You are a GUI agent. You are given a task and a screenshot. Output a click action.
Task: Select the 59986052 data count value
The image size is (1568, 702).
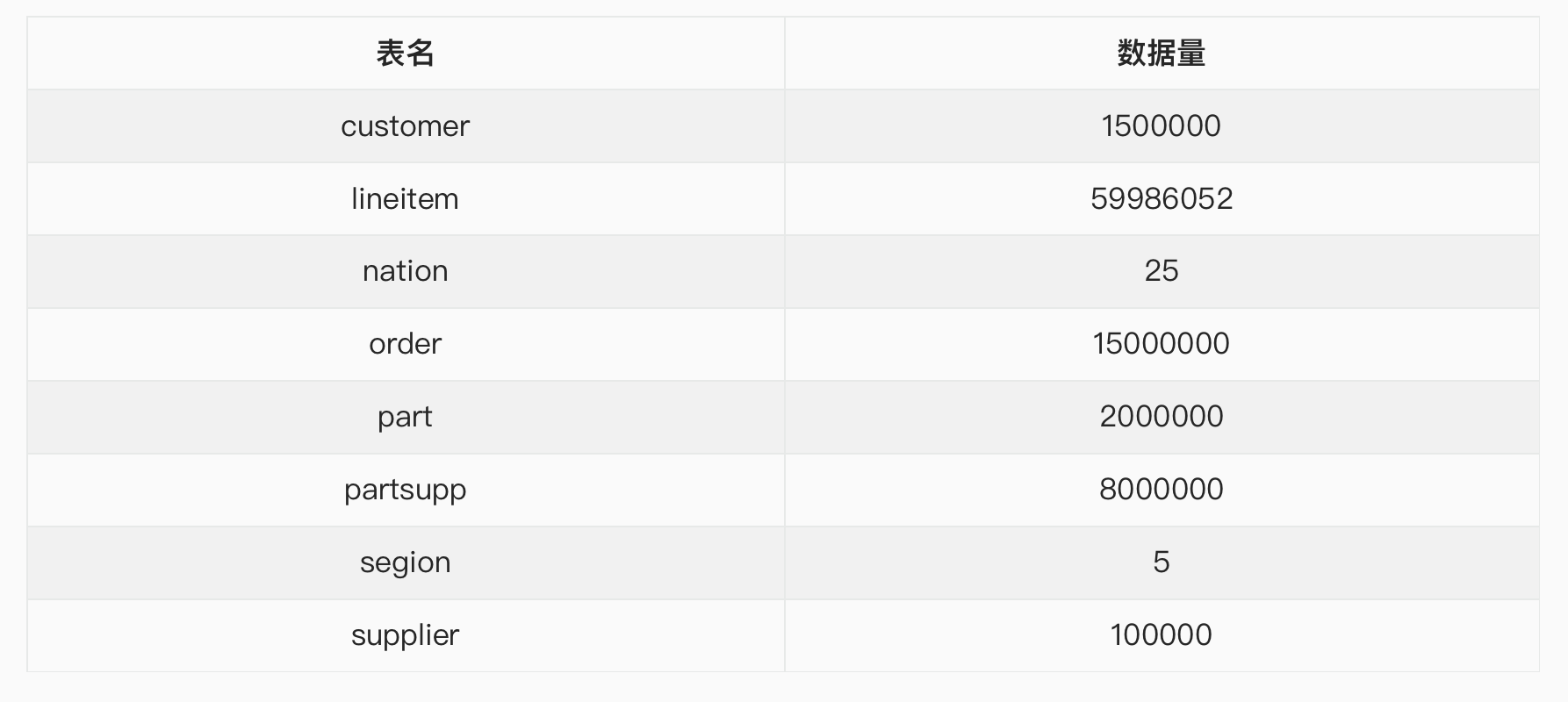pos(1161,199)
